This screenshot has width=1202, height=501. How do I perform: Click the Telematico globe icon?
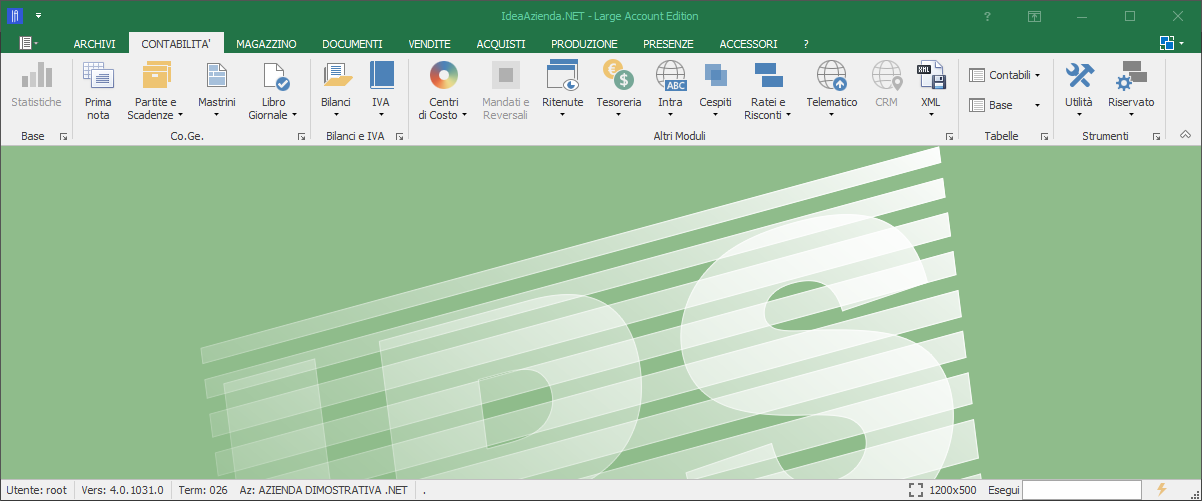click(x=832, y=76)
